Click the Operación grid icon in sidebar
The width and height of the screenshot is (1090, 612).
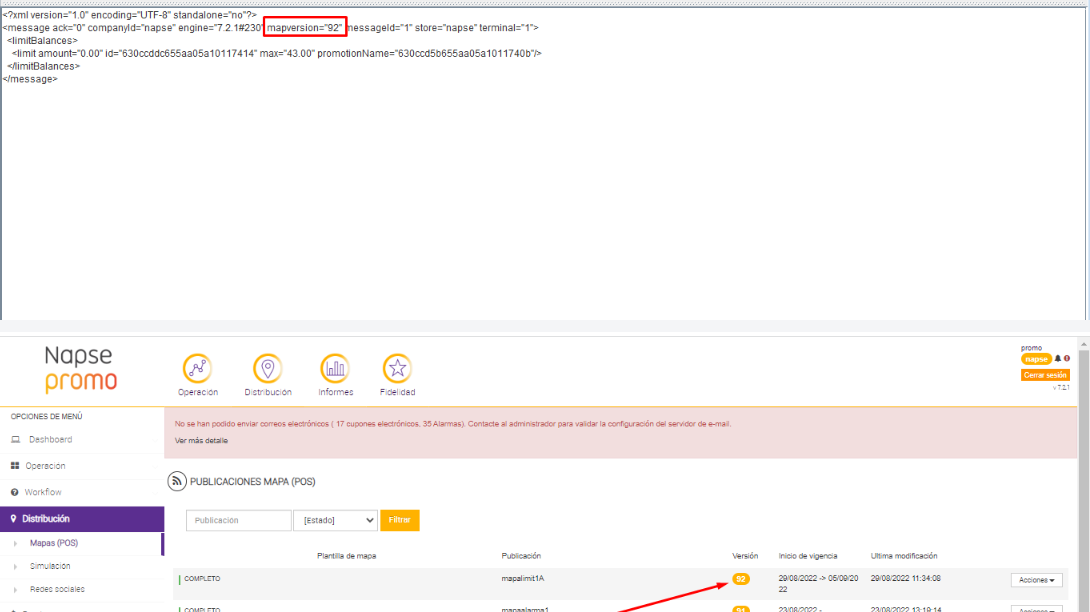click(15, 465)
